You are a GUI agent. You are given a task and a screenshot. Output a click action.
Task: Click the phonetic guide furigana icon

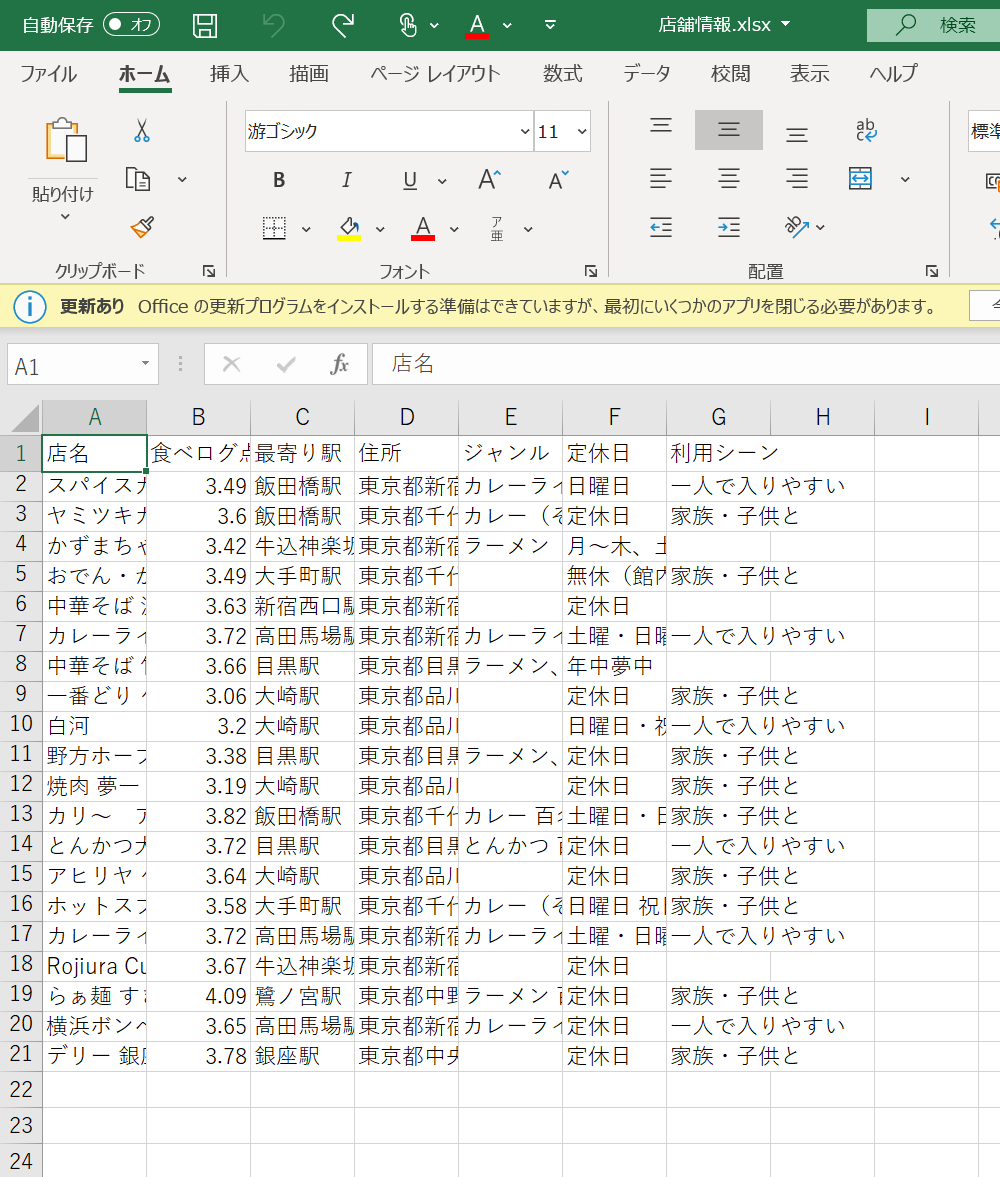497,228
